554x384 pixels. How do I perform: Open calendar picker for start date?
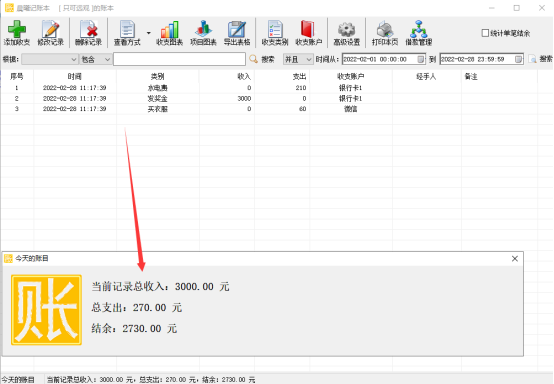click(x=420, y=59)
